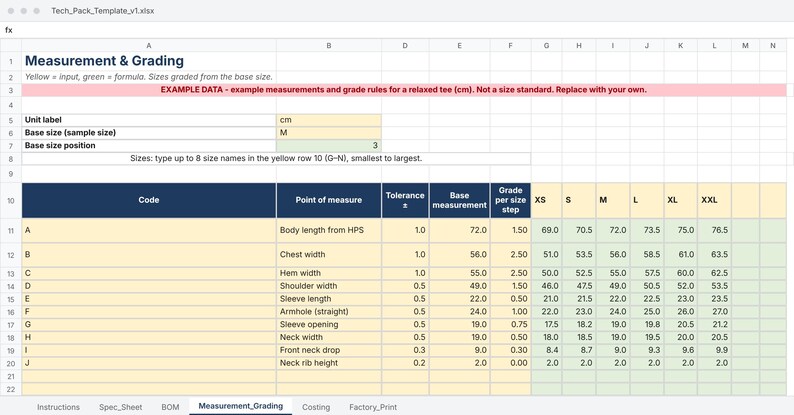Select Armhole L value 25.0
Image resolution: width=794 pixels, height=415 pixels.
tap(647, 312)
